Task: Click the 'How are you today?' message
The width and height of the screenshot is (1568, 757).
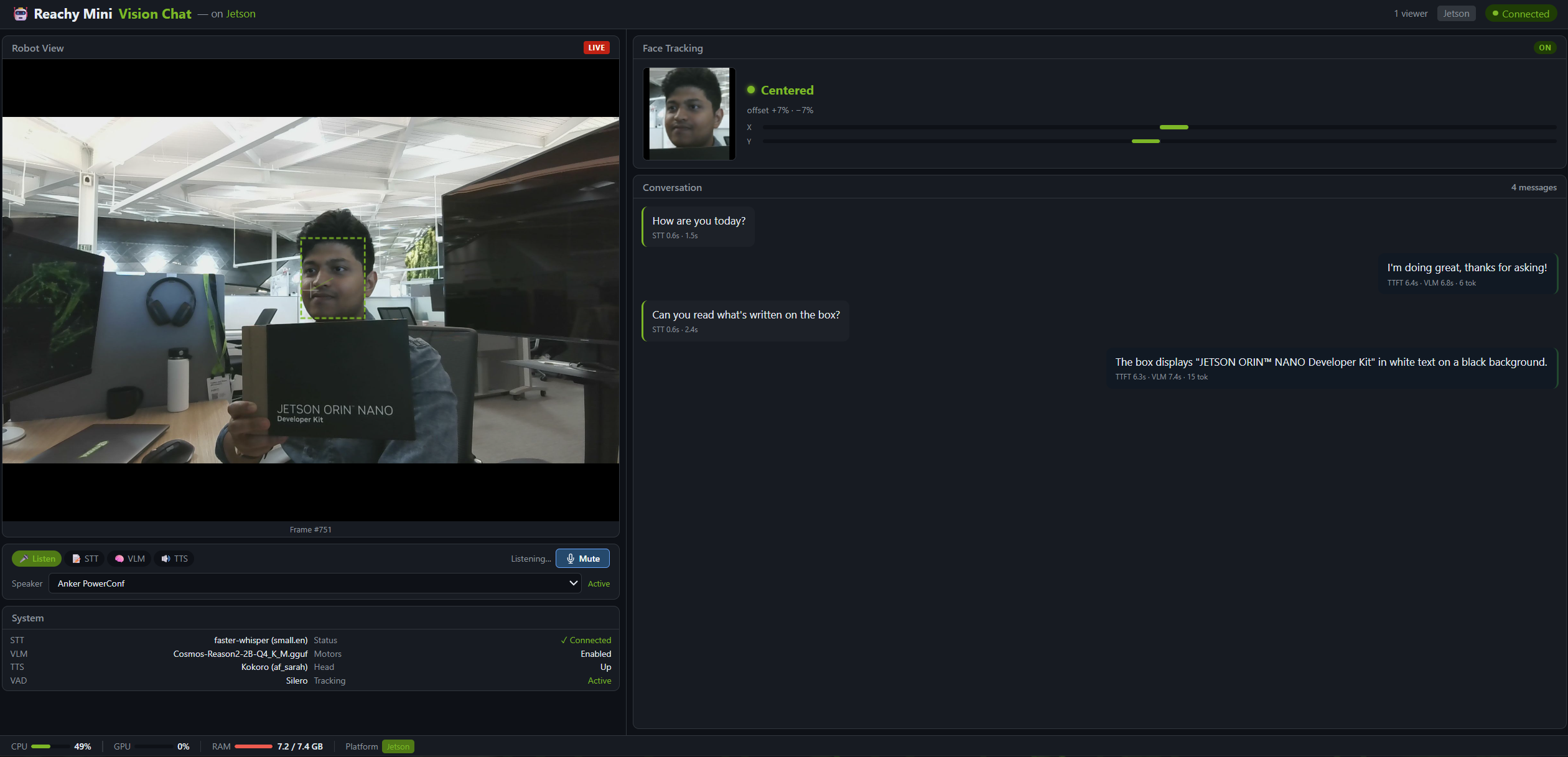Action: pos(698,227)
